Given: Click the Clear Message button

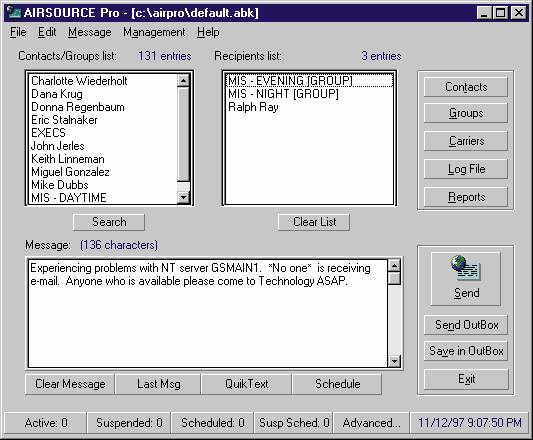Looking at the screenshot, I should tap(70, 384).
